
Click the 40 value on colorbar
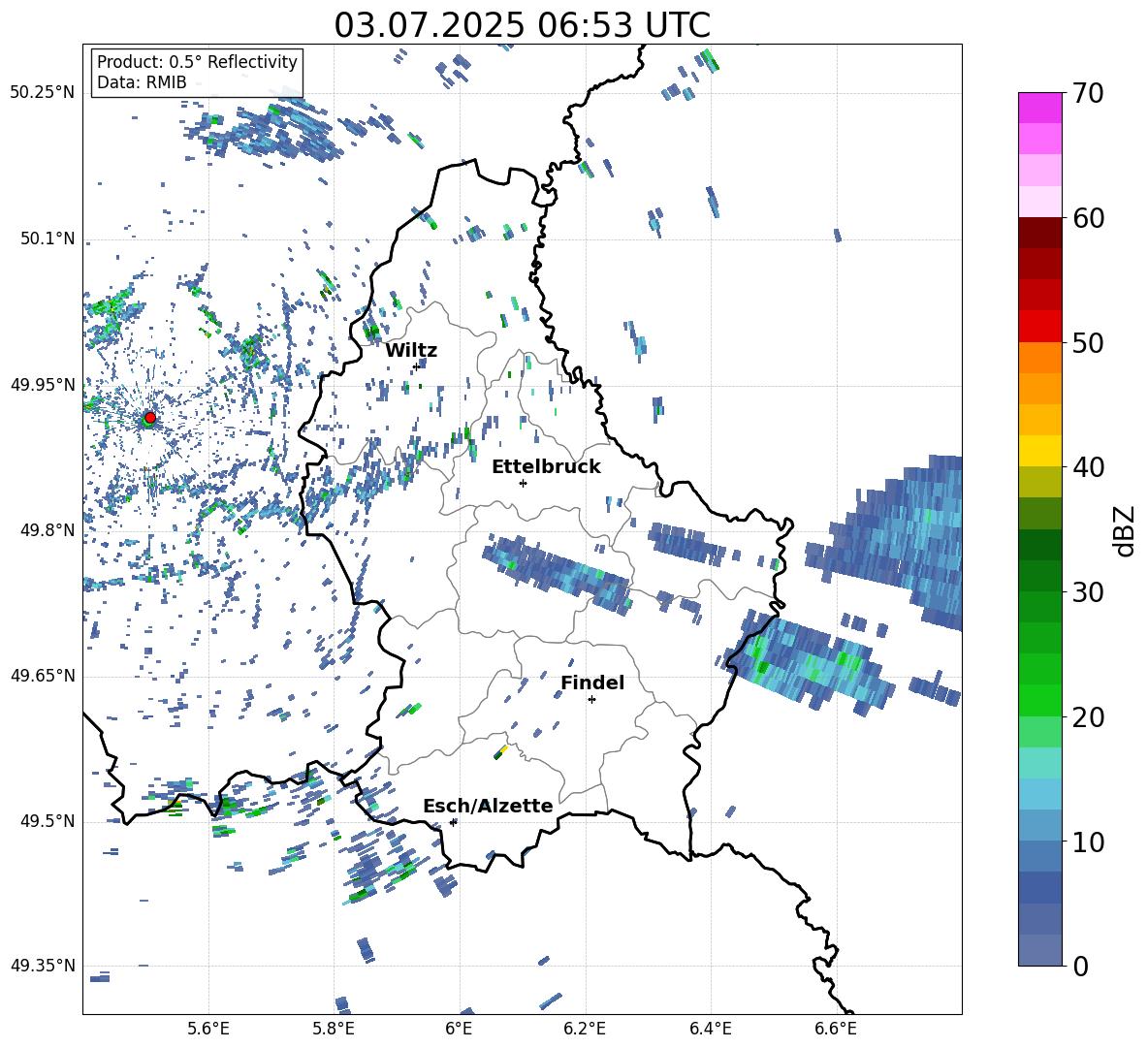(x=1087, y=467)
